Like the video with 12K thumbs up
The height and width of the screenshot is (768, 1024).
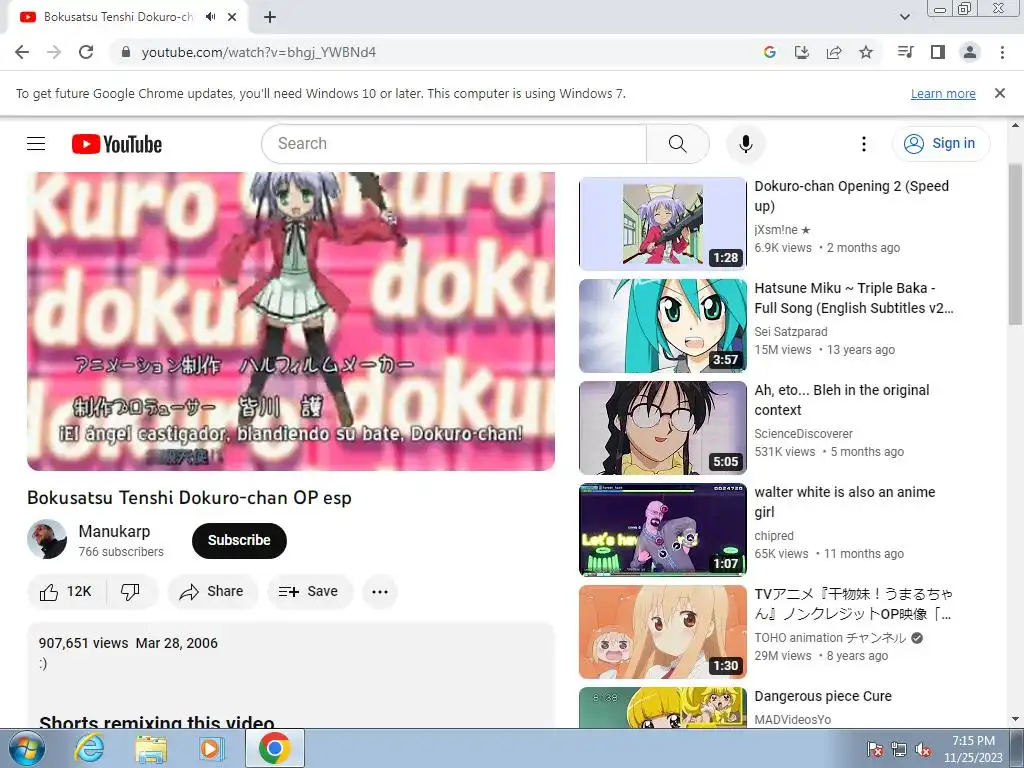point(67,592)
